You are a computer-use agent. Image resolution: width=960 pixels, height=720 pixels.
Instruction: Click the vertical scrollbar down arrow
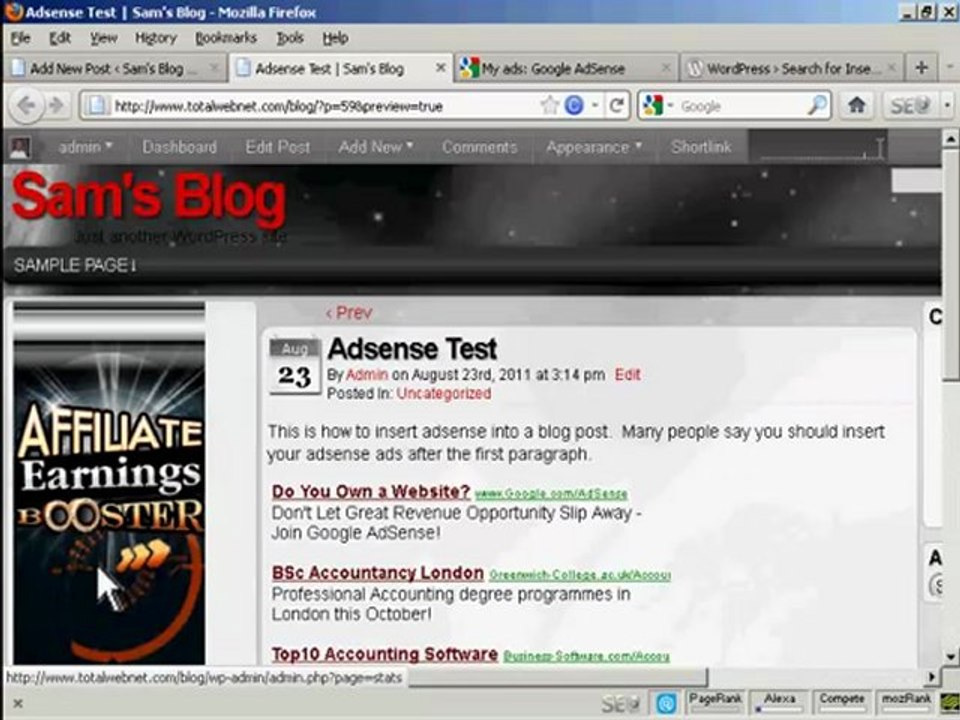950,656
